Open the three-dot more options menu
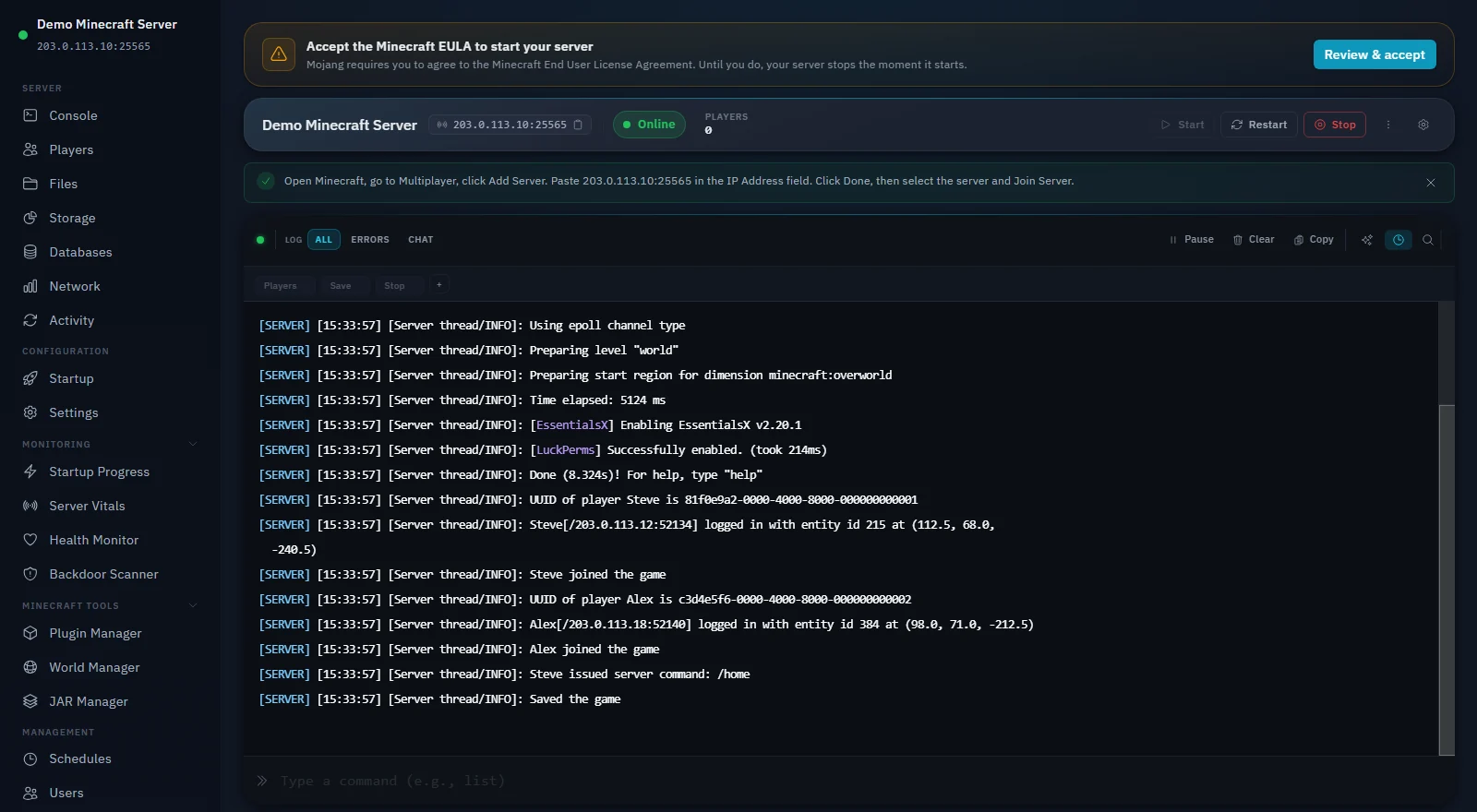This screenshot has width=1477, height=812. tap(1387, 125)
